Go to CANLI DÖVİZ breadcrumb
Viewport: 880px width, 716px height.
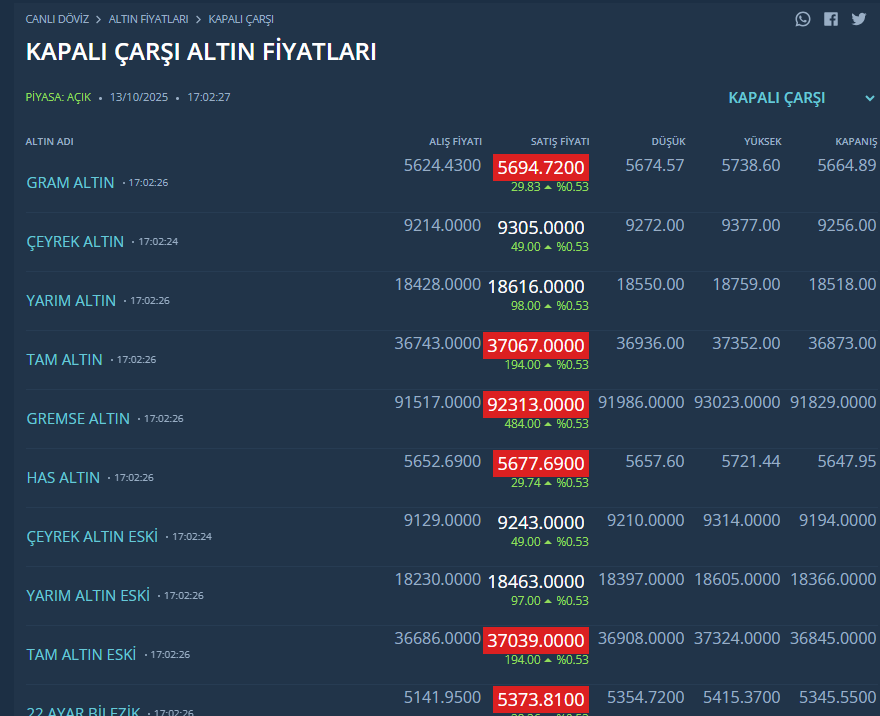pos(57,19)
